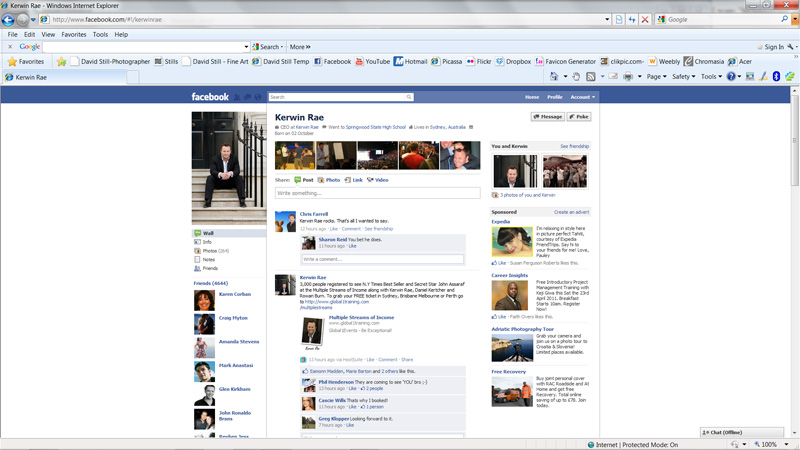Open the Flickr bookmark
This screenshot has width=800, height=450.
click(x=479, y=61)
